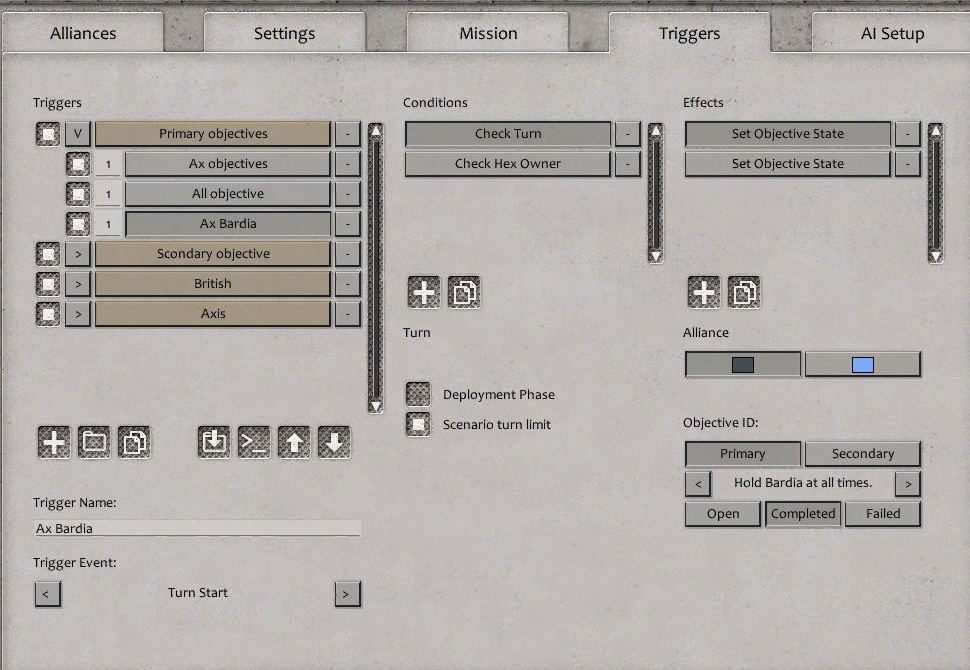Enable the Deployment Phase checkbox
The image size is (970, 670).
tap(418, 394)
